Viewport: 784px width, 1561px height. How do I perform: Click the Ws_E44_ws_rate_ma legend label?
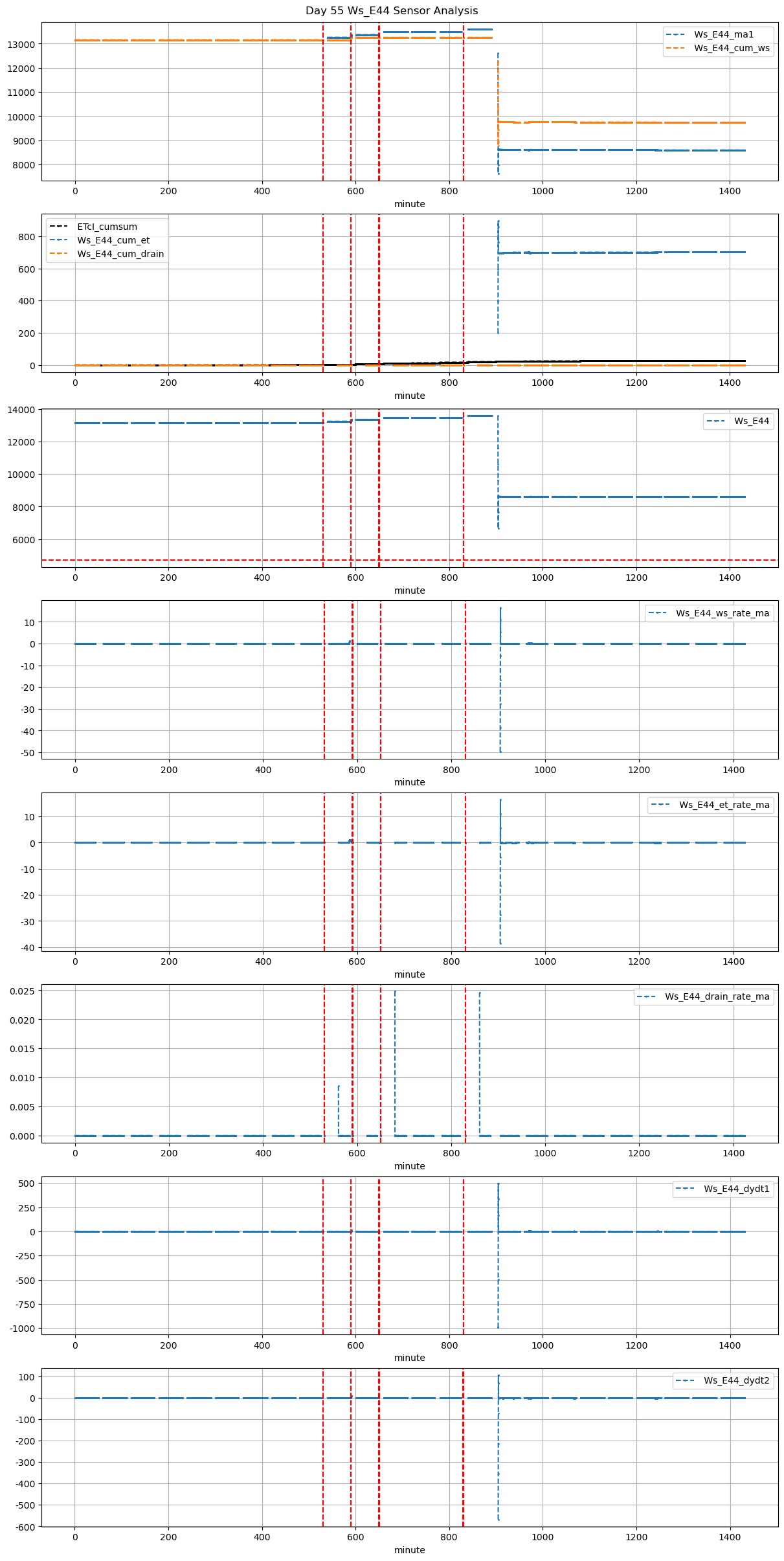click(722, 613)
